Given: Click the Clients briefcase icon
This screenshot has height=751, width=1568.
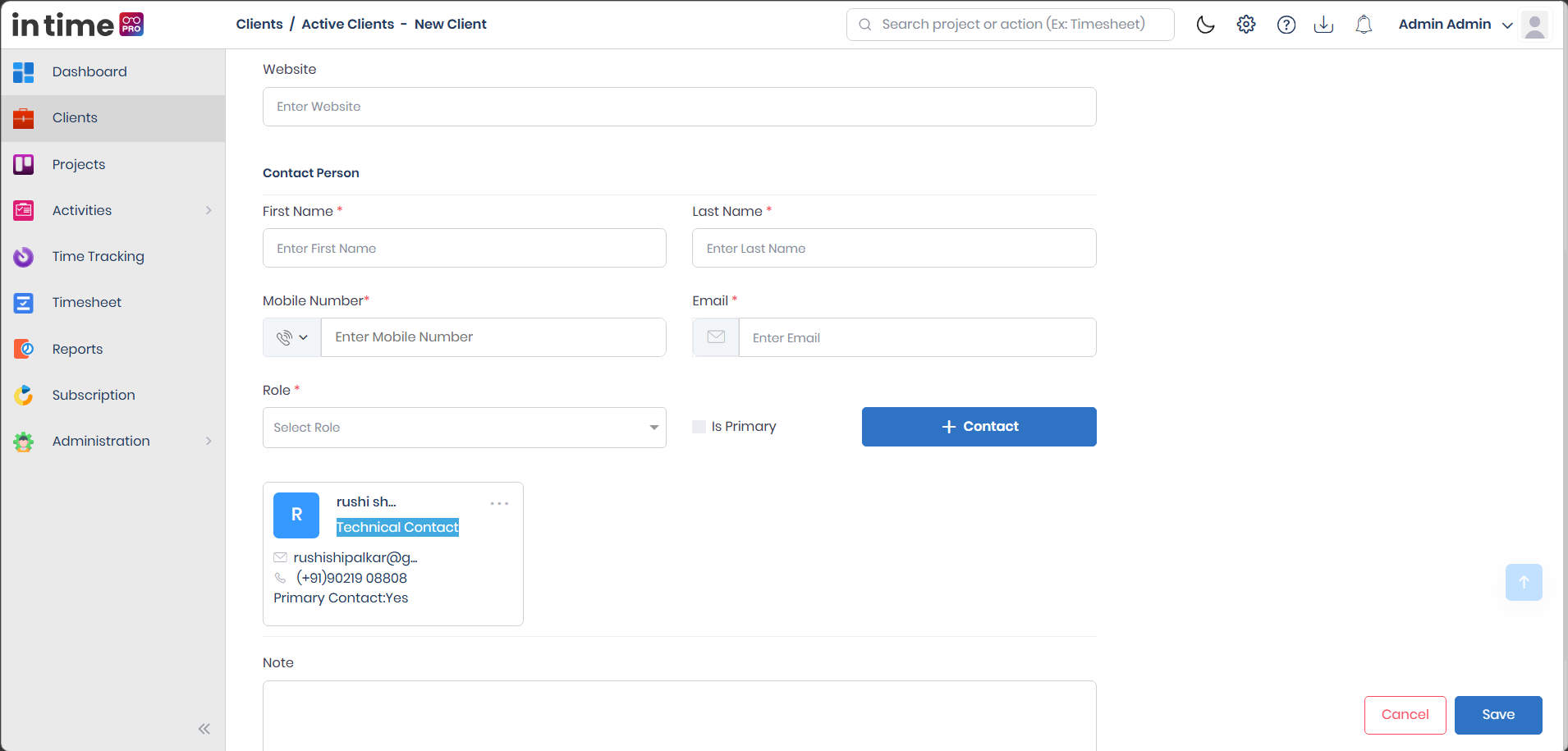Looking at the screenshot, I should point(24,118).
